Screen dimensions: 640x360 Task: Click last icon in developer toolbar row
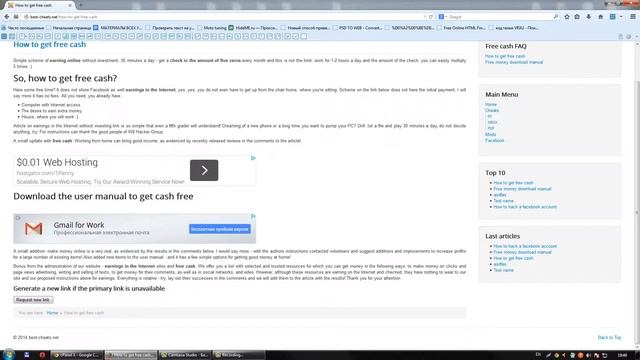point(304,36)
